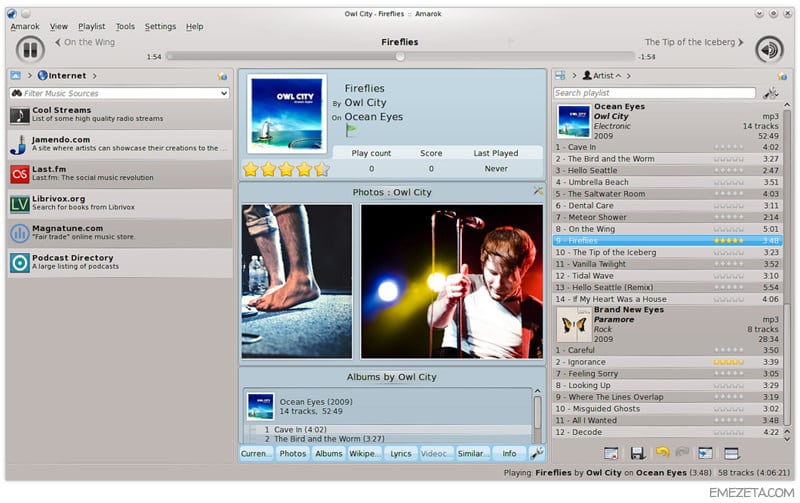Switch to the Lyrics applet tab
Screen dimensions: 800x503
tap(401, 453)
